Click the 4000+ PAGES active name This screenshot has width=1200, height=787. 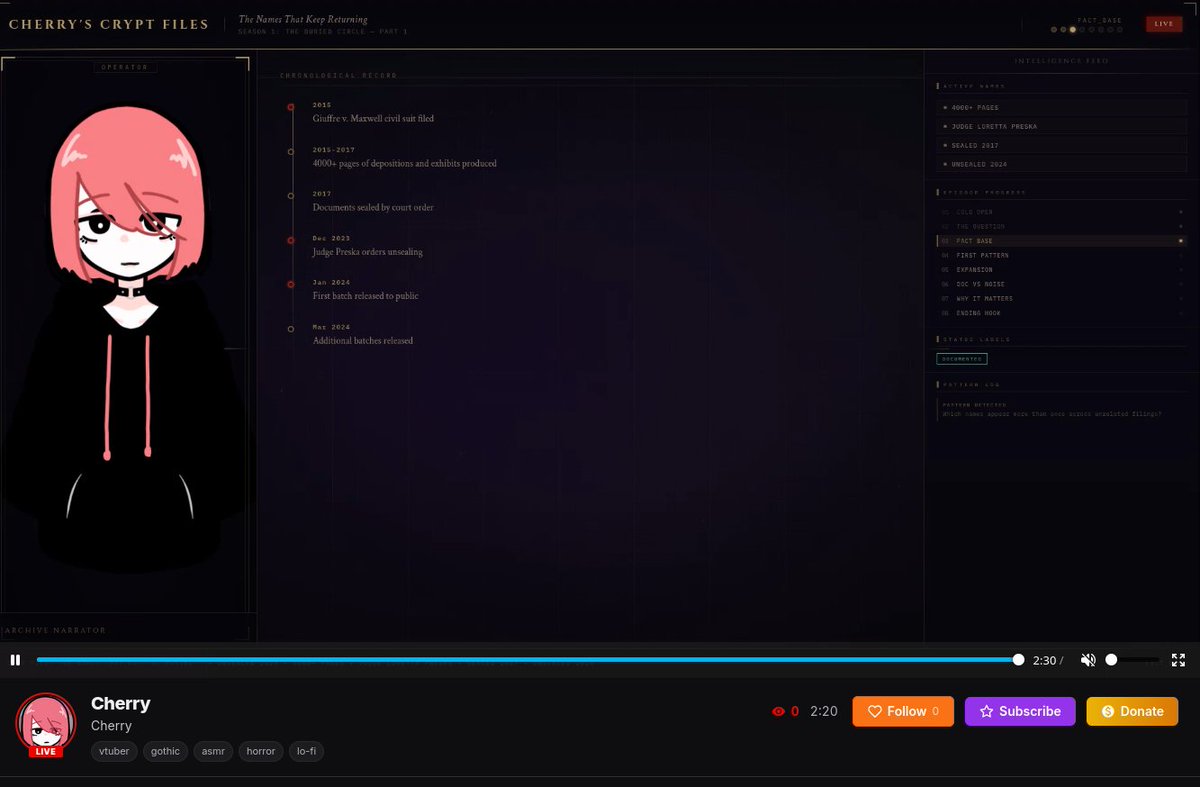pyautogui.click(x=1061, y=107)
